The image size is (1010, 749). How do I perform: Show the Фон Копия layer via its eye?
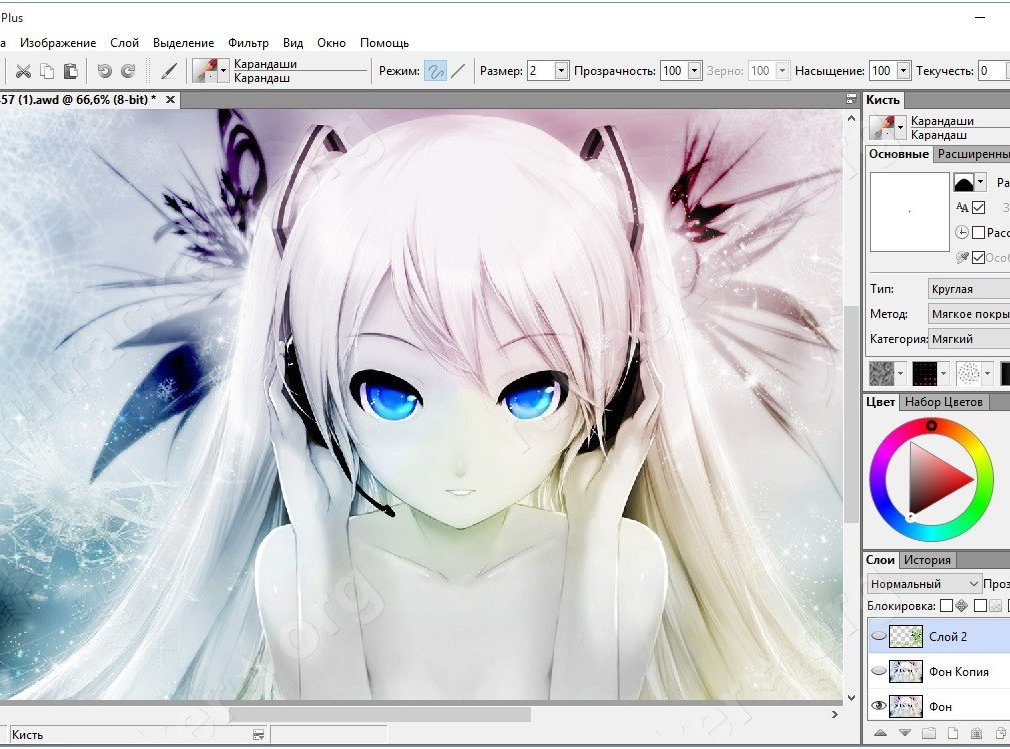pos(878,671)
